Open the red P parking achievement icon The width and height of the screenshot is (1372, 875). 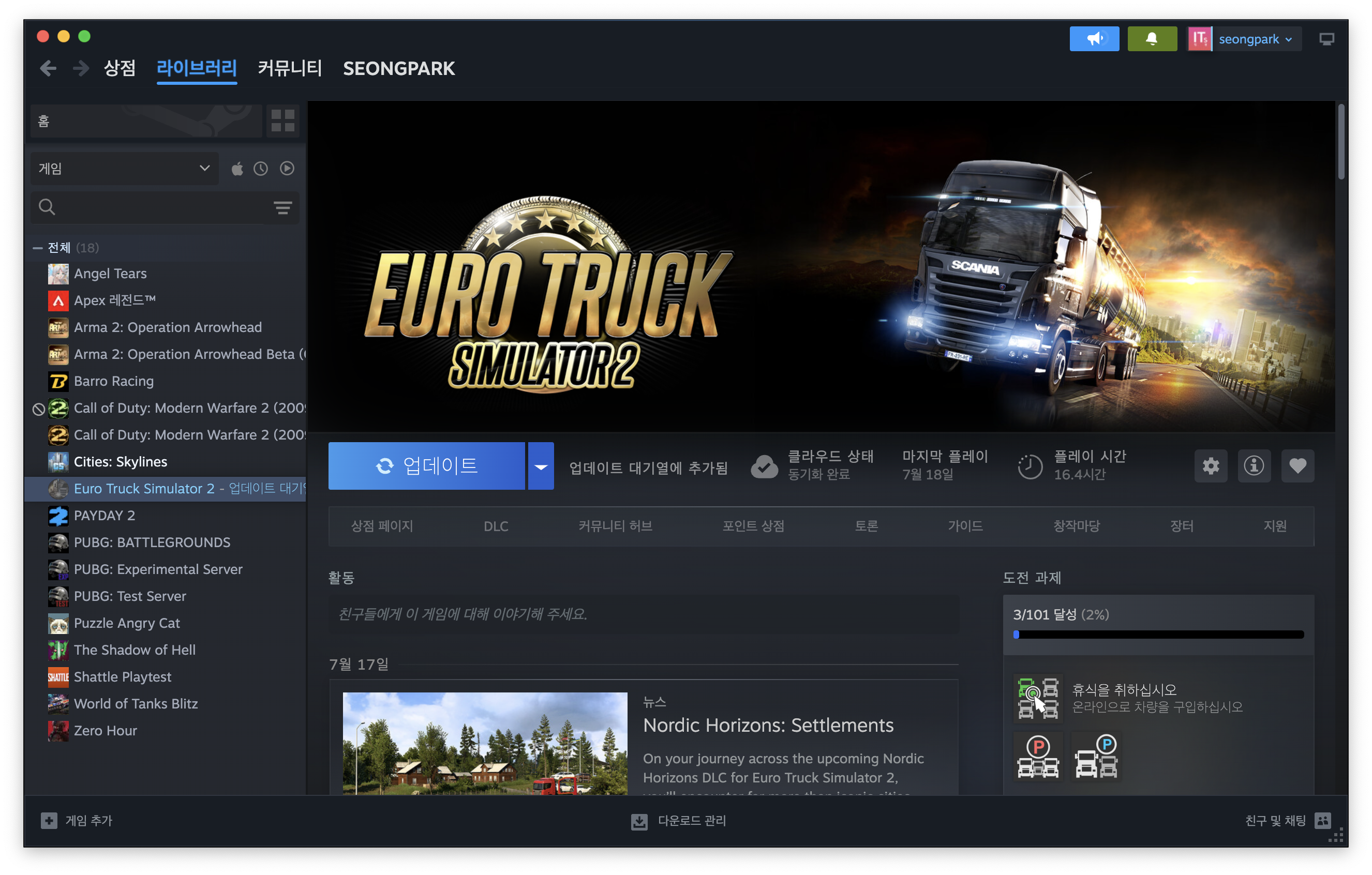pos(1038,757)
